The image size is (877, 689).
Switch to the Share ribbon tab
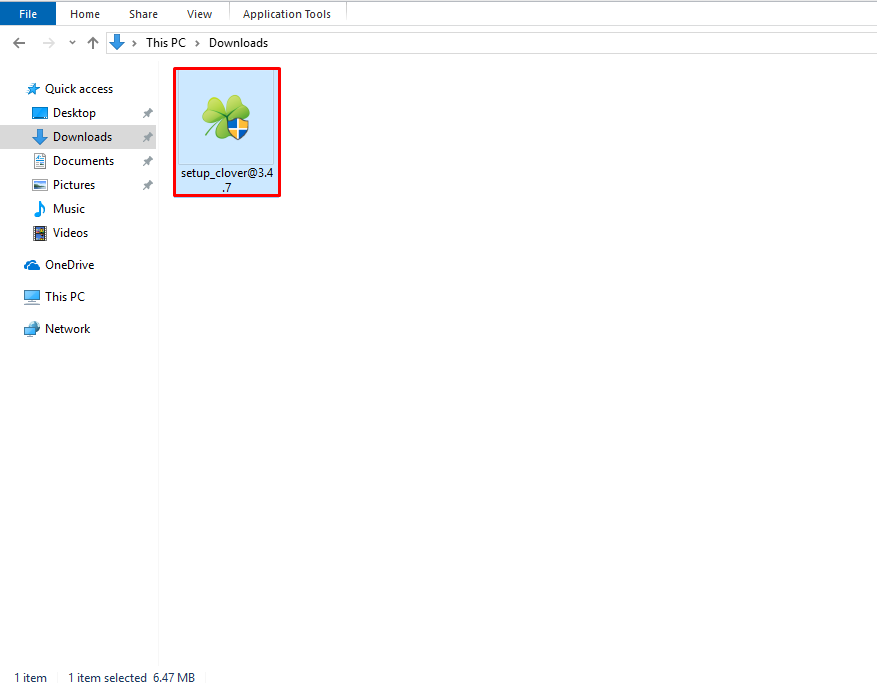[x=143, y=14]
